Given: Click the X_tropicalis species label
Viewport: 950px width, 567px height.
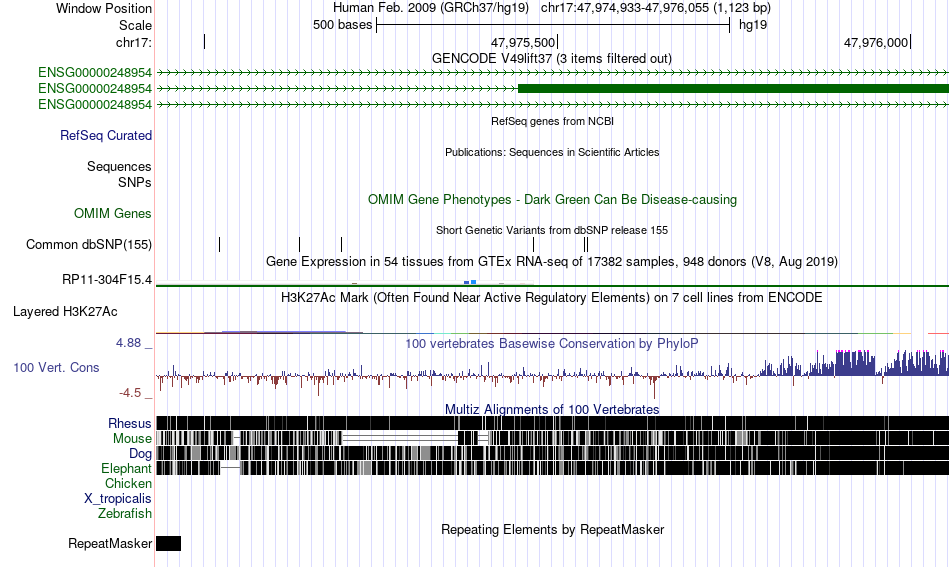Looking at the screenshot, I should tap(118, 499).
